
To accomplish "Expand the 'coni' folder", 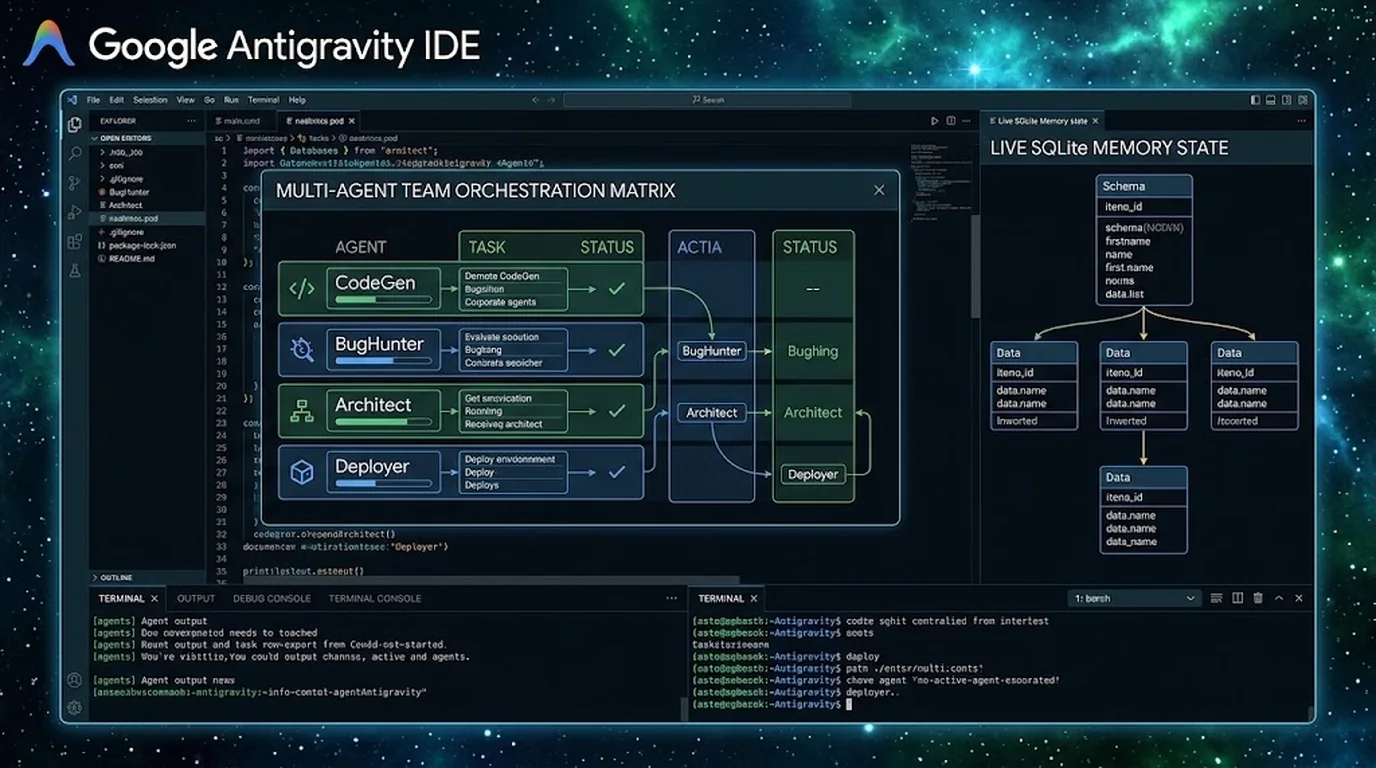I will pyautogui.click(x=148, y=165).
